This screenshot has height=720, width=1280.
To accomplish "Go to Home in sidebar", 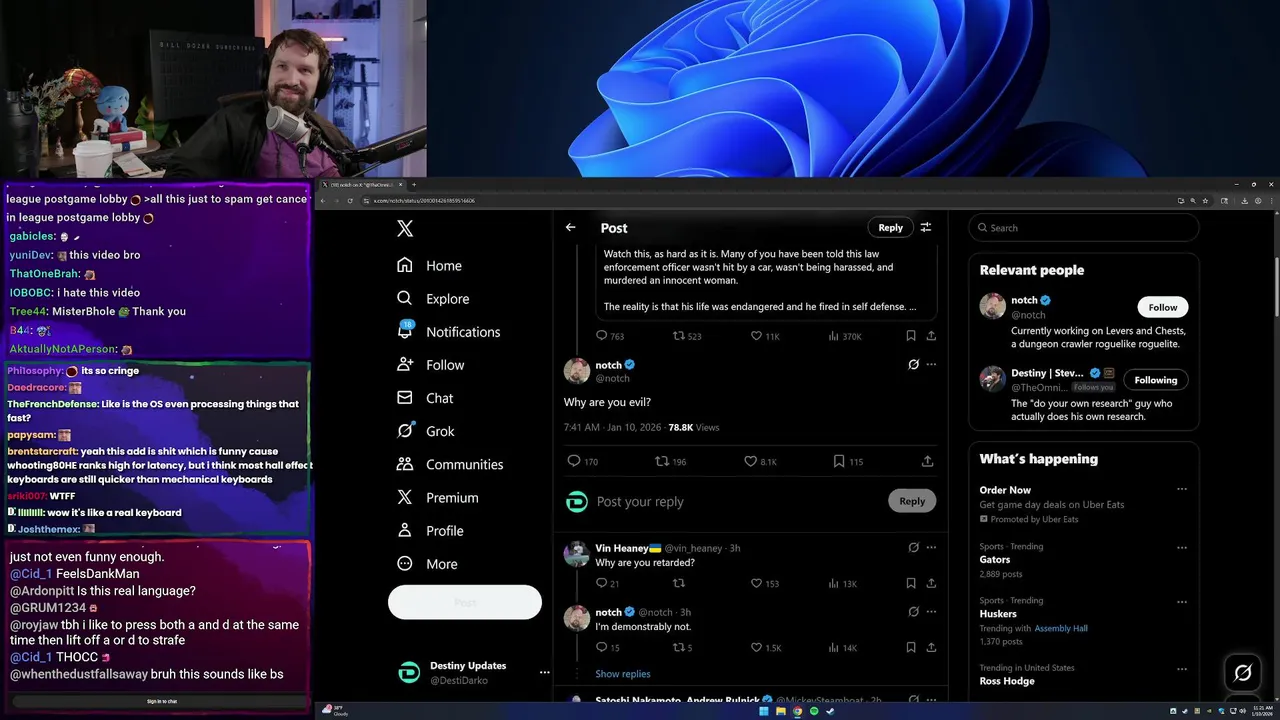I will [x=429, y=266].
